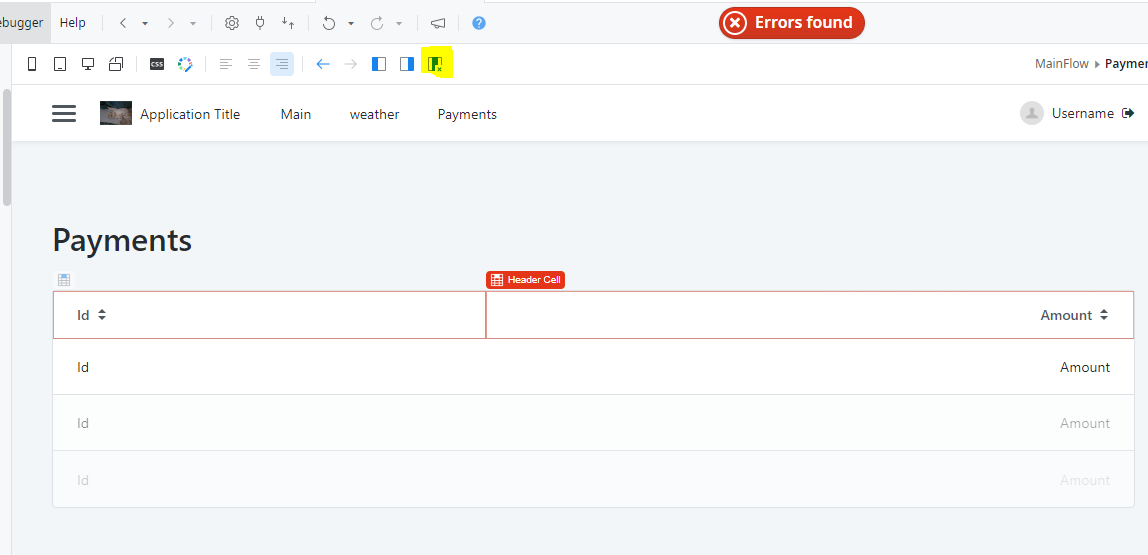Select the Payments page heading
This screenshot has width=1148, height=555.
[122, 240]
